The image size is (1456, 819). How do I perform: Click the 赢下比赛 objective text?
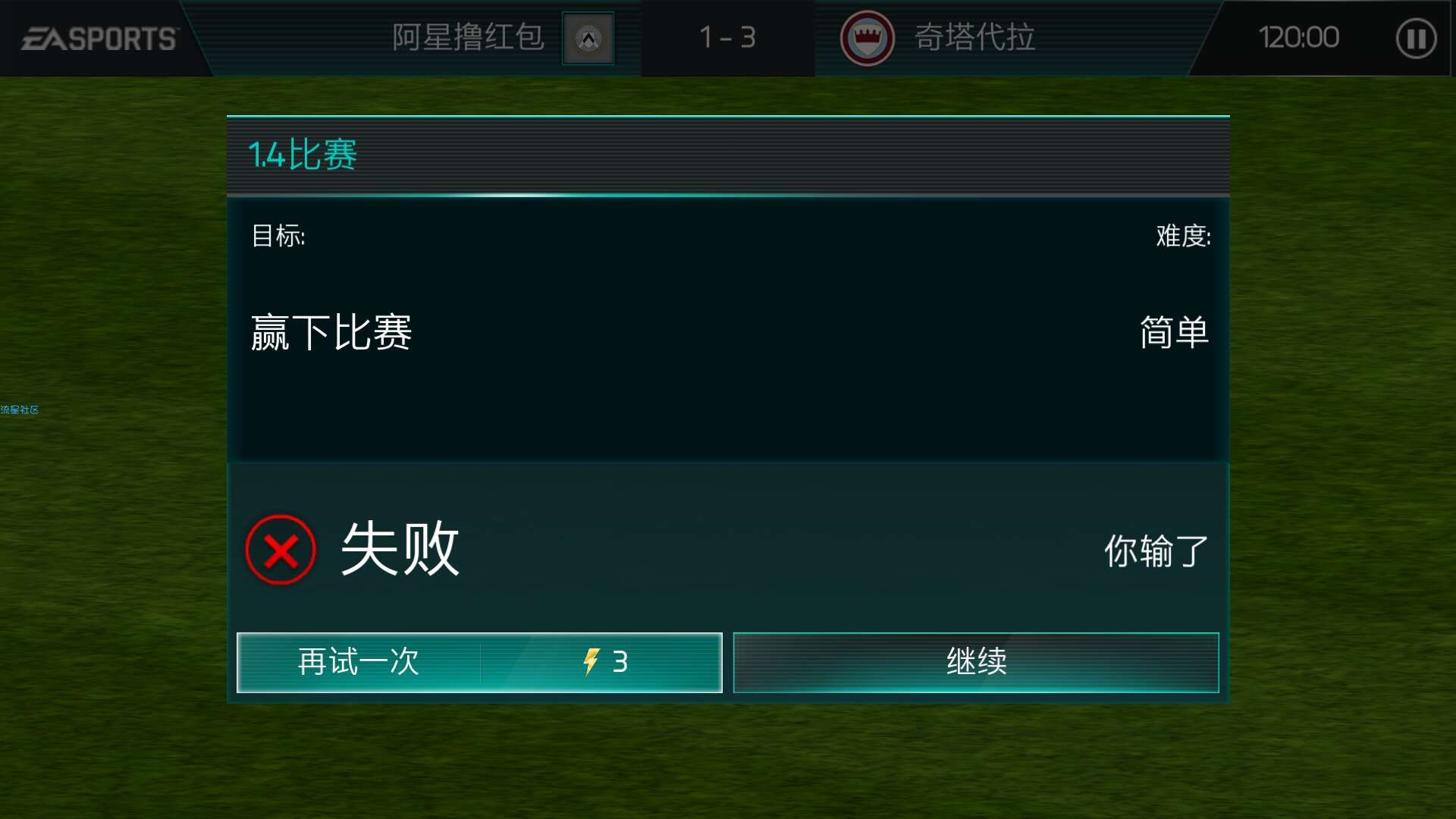pyautogui.click(x=331, y=332)
